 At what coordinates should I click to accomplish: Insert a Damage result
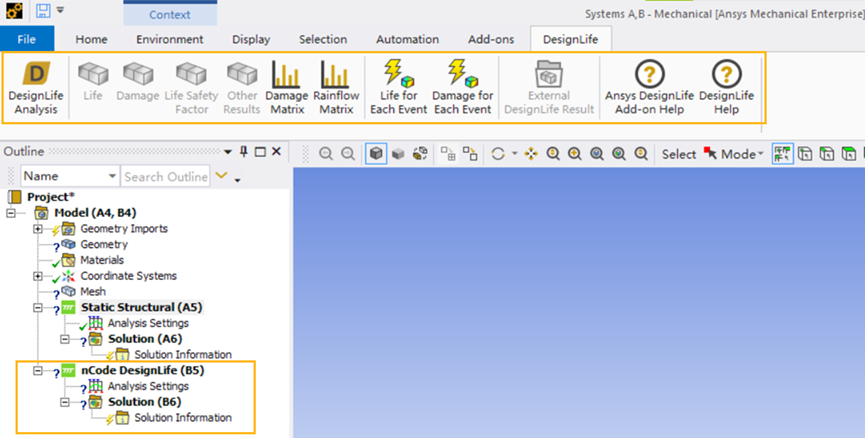(x=138, y=82)
